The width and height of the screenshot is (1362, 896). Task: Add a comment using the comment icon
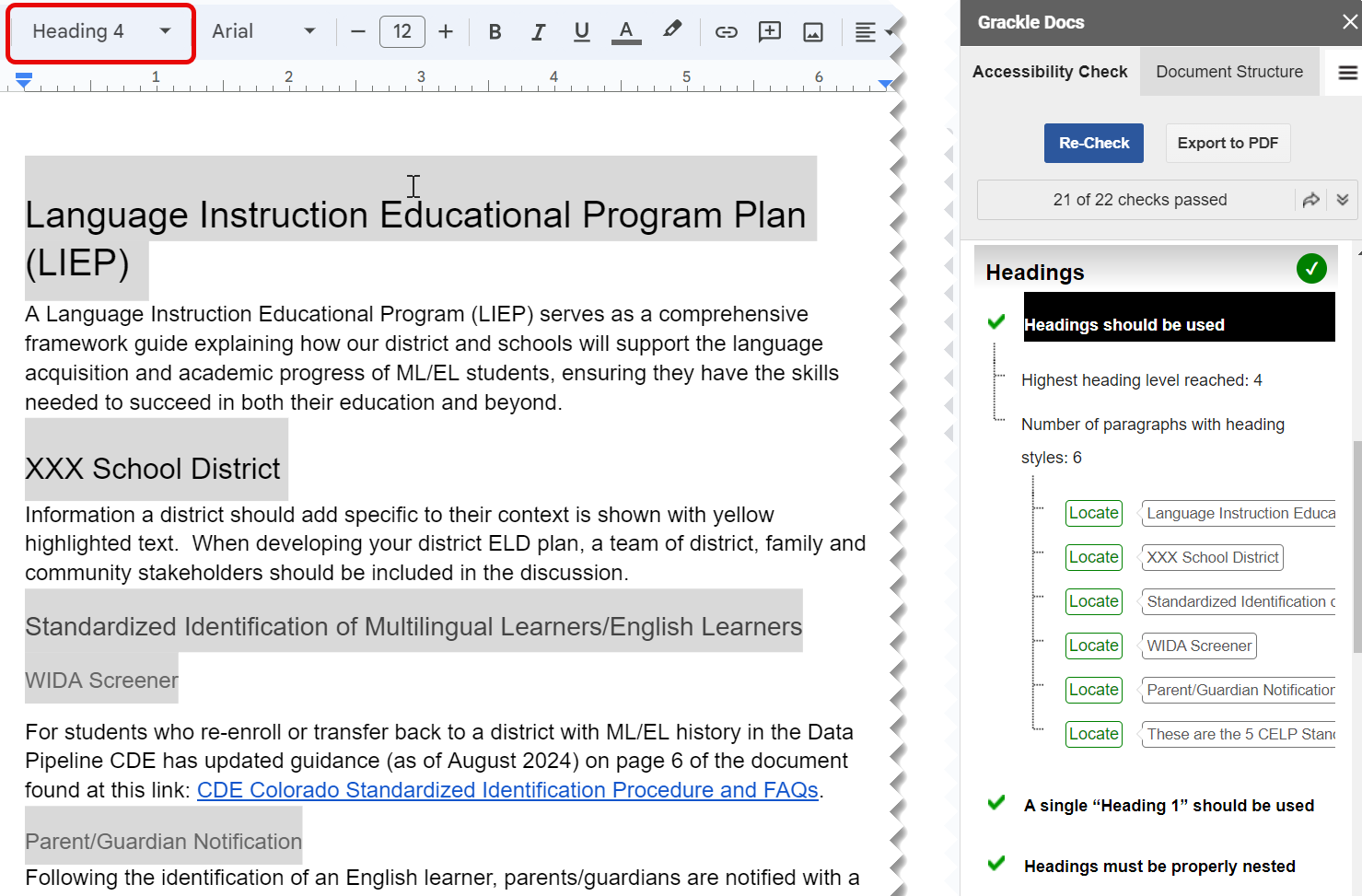pos(770,32)
